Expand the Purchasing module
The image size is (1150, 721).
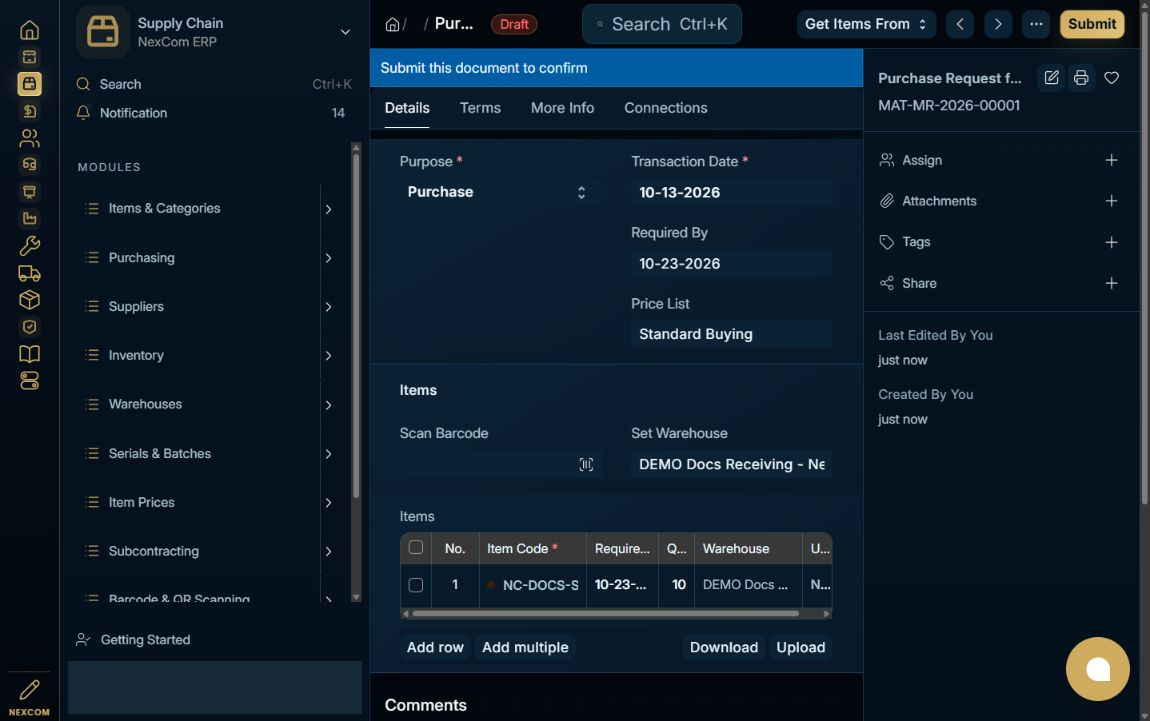coord(328,258)
